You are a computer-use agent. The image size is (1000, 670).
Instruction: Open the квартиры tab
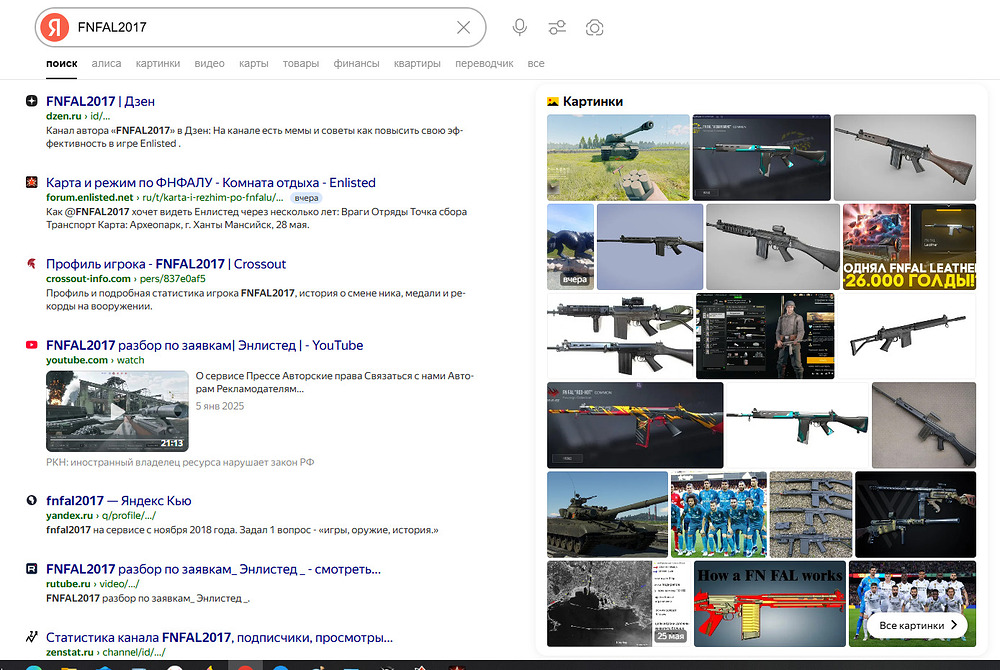417,64
